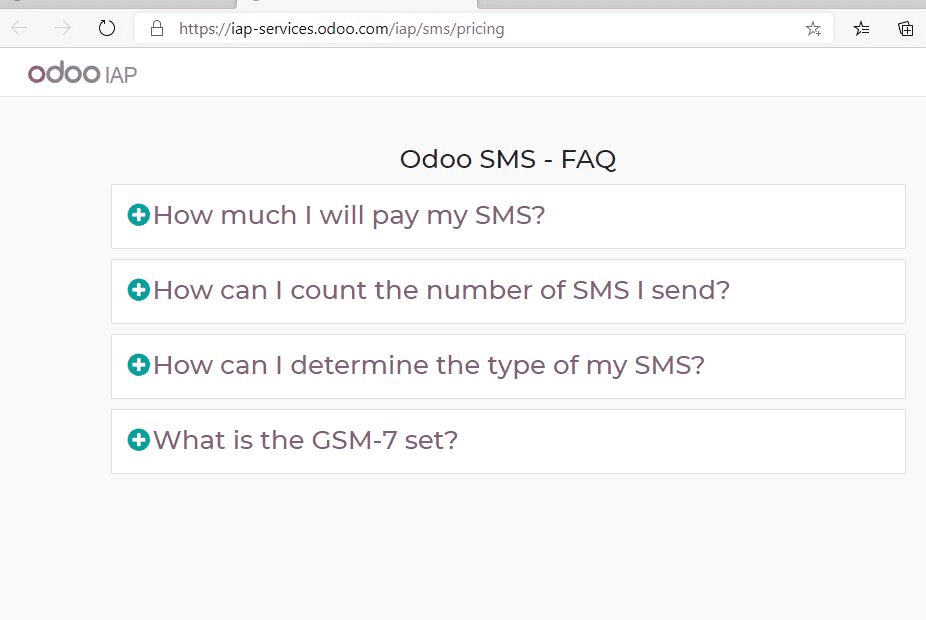Reload the page with the refresh icon
Image resolution: width=926 pixels, height=620 pixels.
[x=106, y=28]
